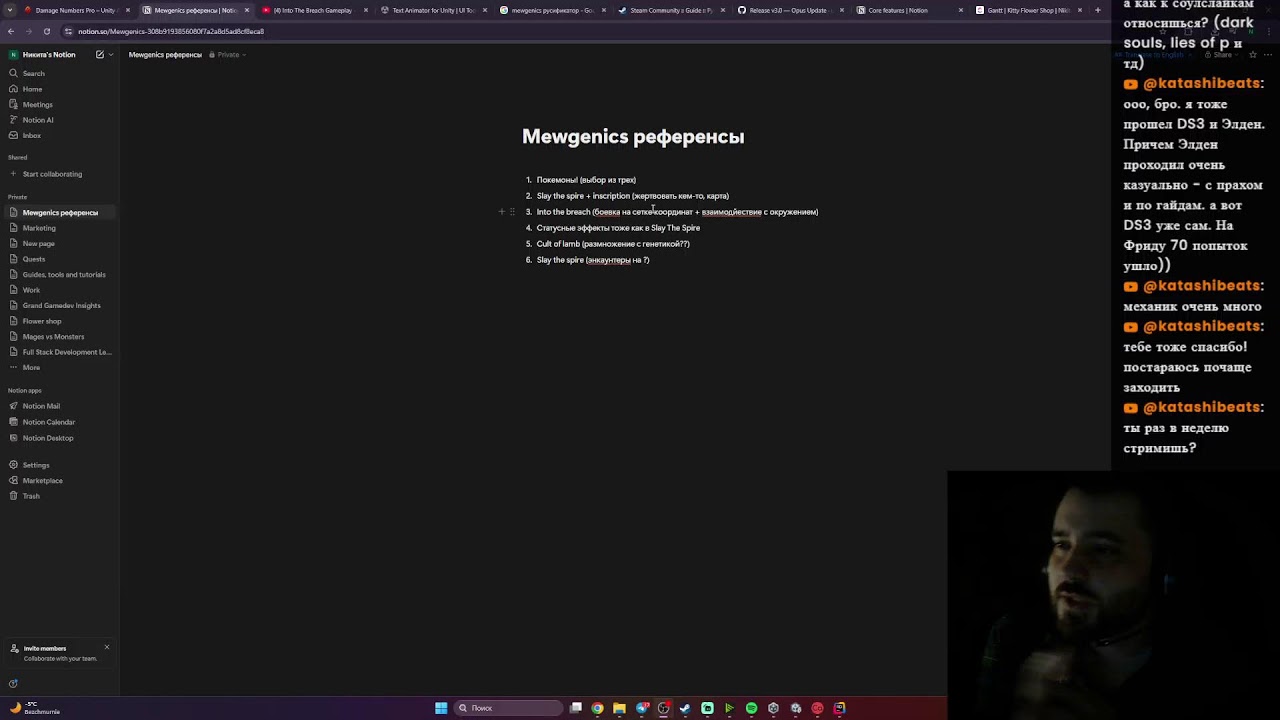
Task: Open the Private visibility dropdown in breadcrumb
Action: pyautogui.click(x=228, y=54)
